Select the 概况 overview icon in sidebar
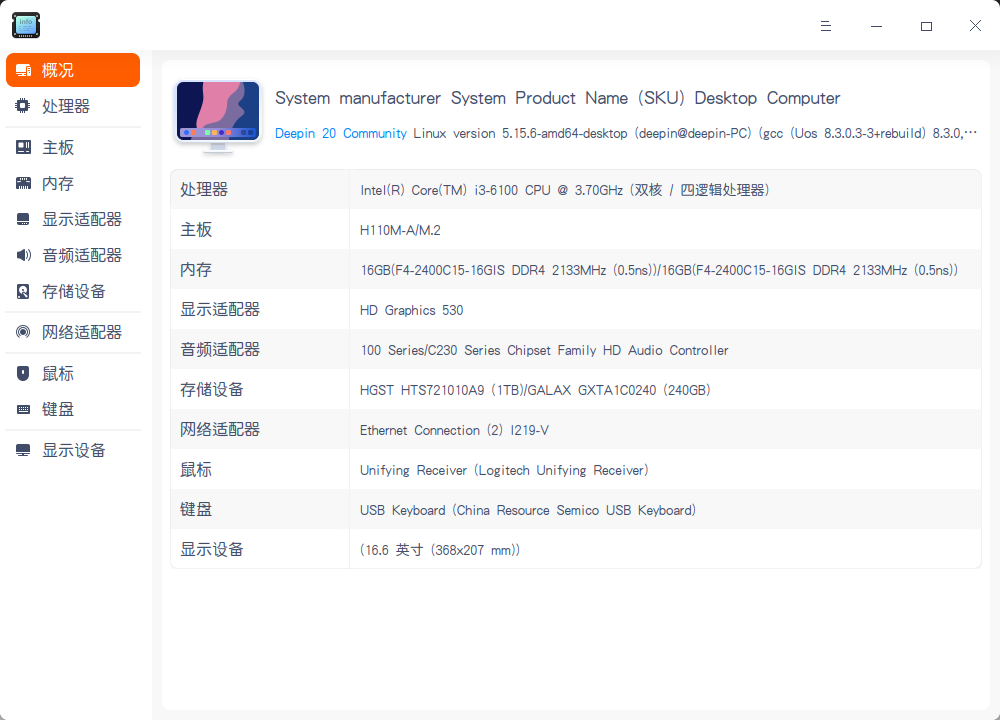1000x720 pixels. click(x=23, y=70)
